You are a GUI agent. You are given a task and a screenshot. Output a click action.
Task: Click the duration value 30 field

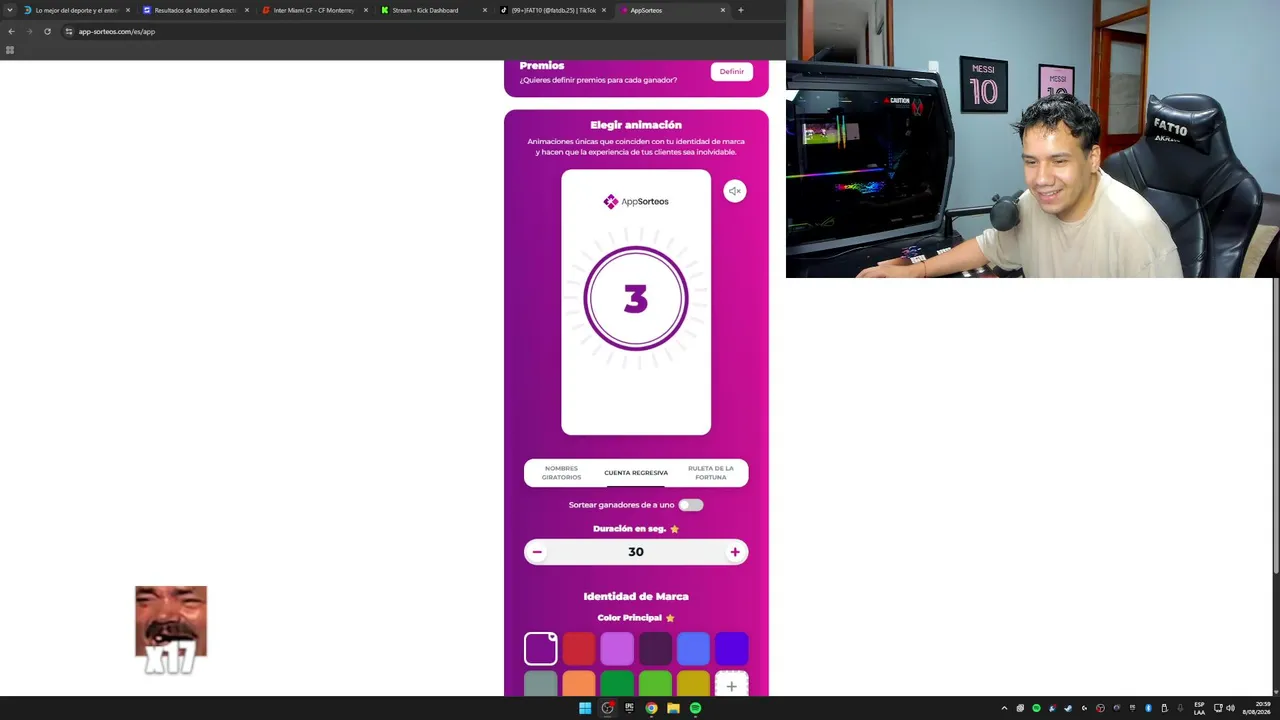tap(636, 552)
